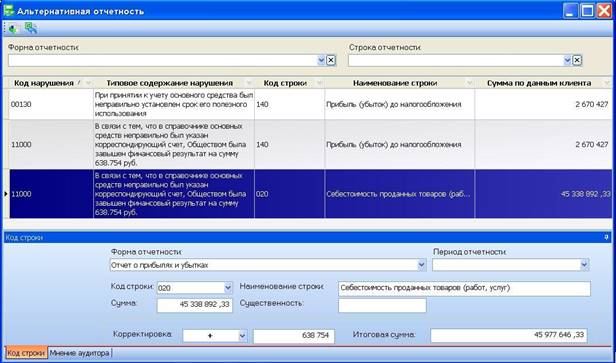Screen dimensions: 616x363
Task: Switch to the Код строки bottom tab
Action: click(26, 353)
